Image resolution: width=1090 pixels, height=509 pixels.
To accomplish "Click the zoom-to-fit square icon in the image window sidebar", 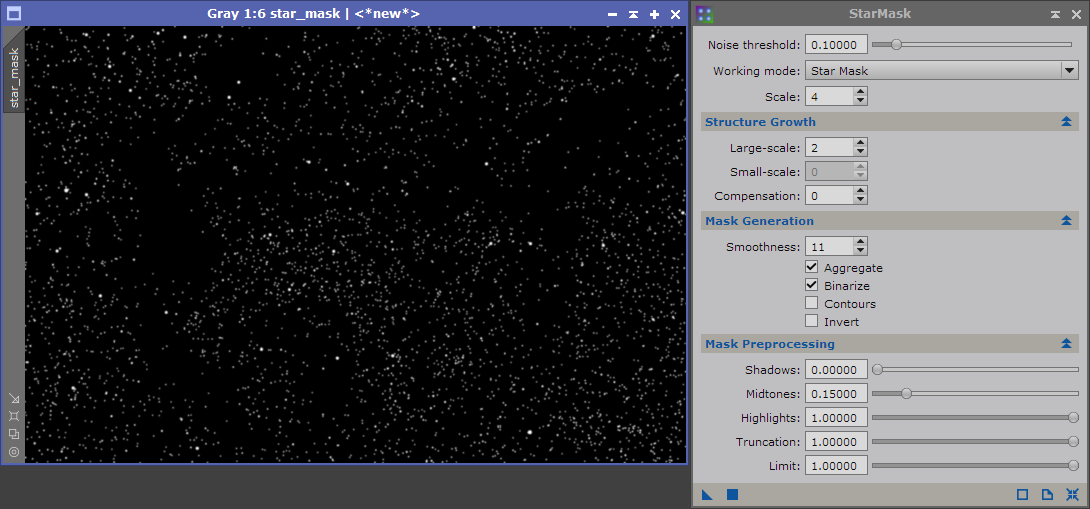I will [13, 416].
